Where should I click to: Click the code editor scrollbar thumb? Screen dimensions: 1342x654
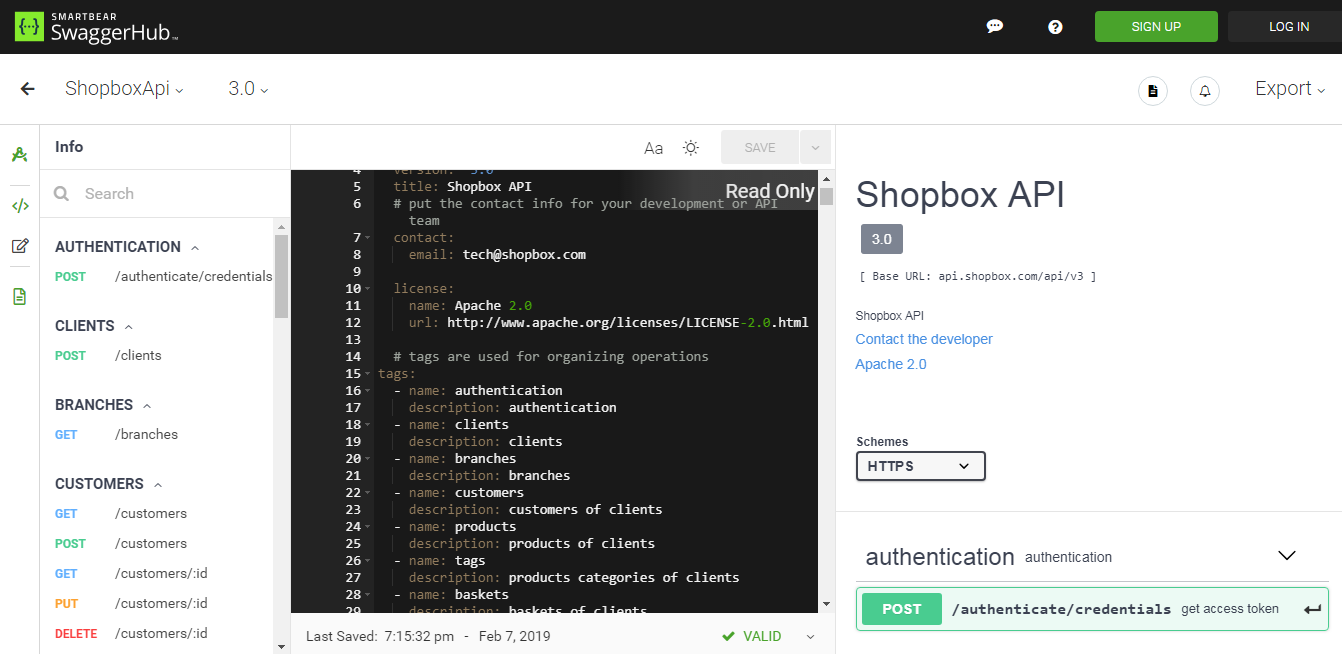click(x=826, y=196)
